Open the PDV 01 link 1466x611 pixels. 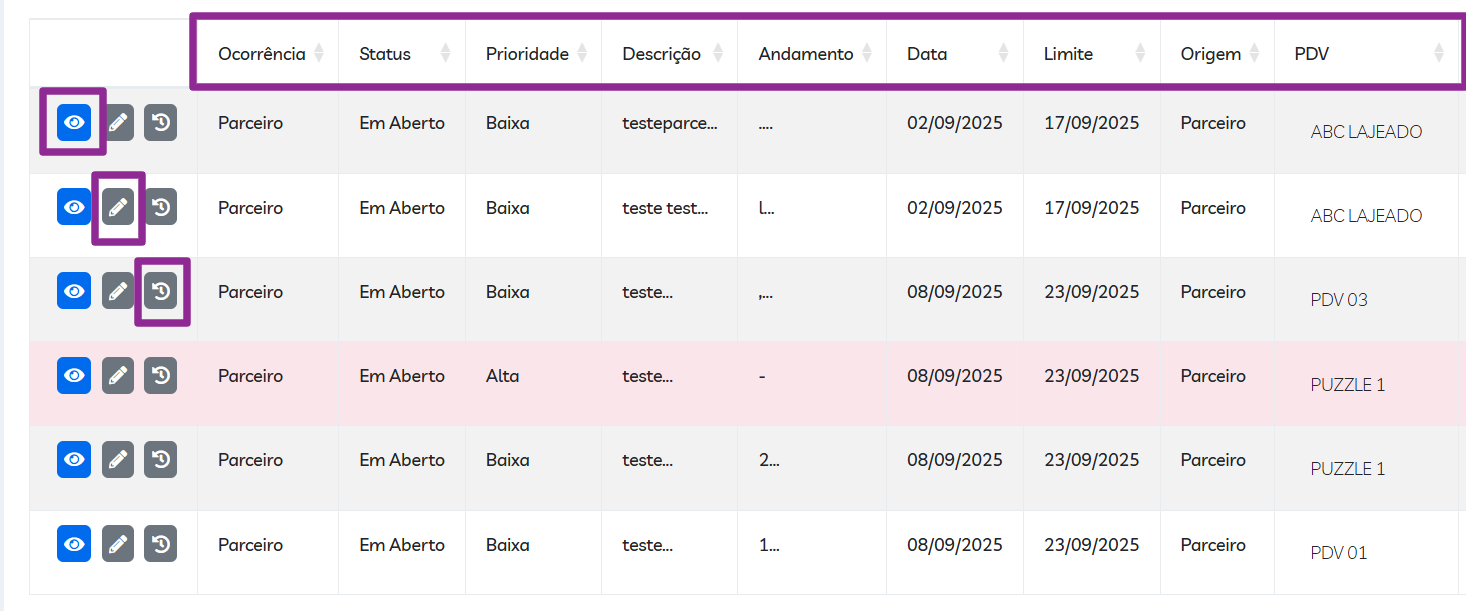(x=1338, y=553)
